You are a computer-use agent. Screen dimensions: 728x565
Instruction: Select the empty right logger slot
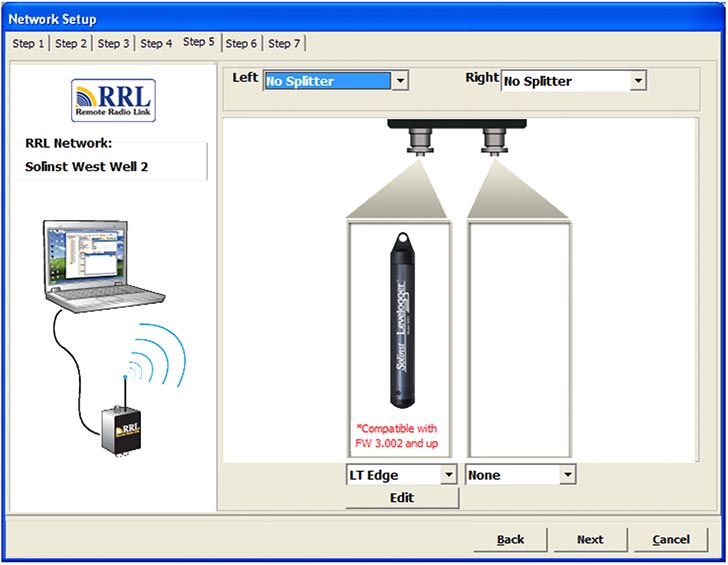519,340
